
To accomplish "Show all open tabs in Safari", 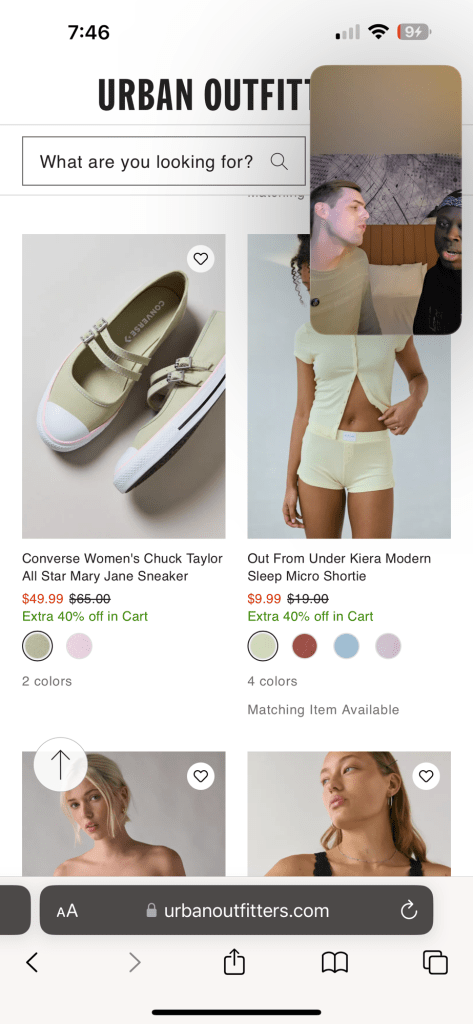I will [435, 962].
